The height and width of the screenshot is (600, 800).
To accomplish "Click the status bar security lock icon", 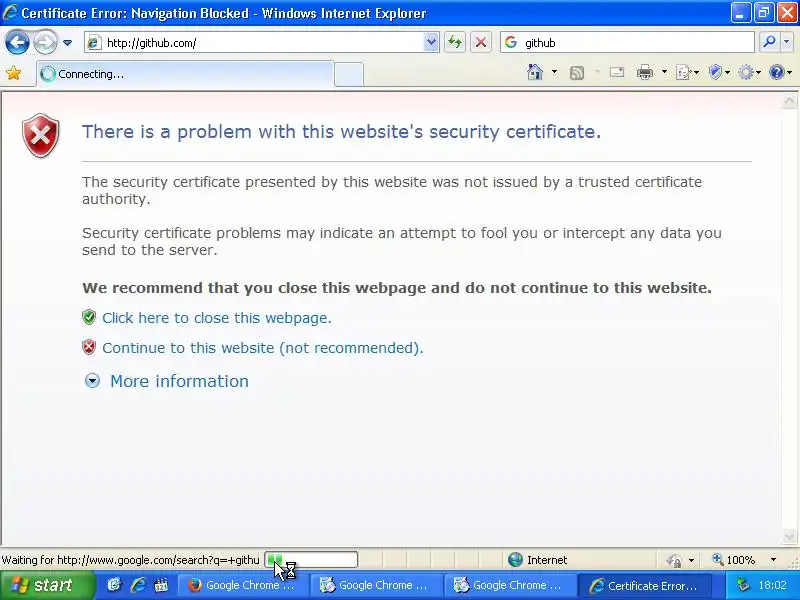I will tap(674, 560).
